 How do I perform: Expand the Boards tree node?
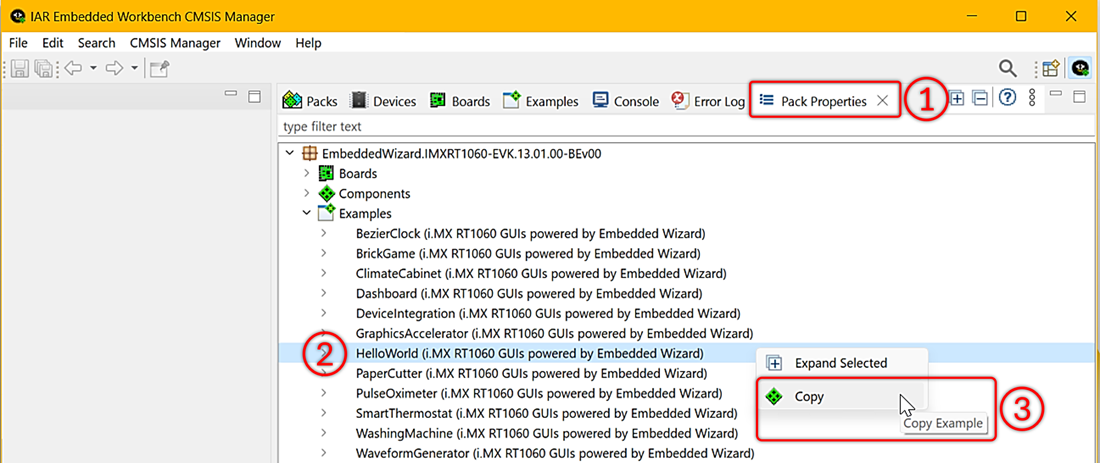307,174
